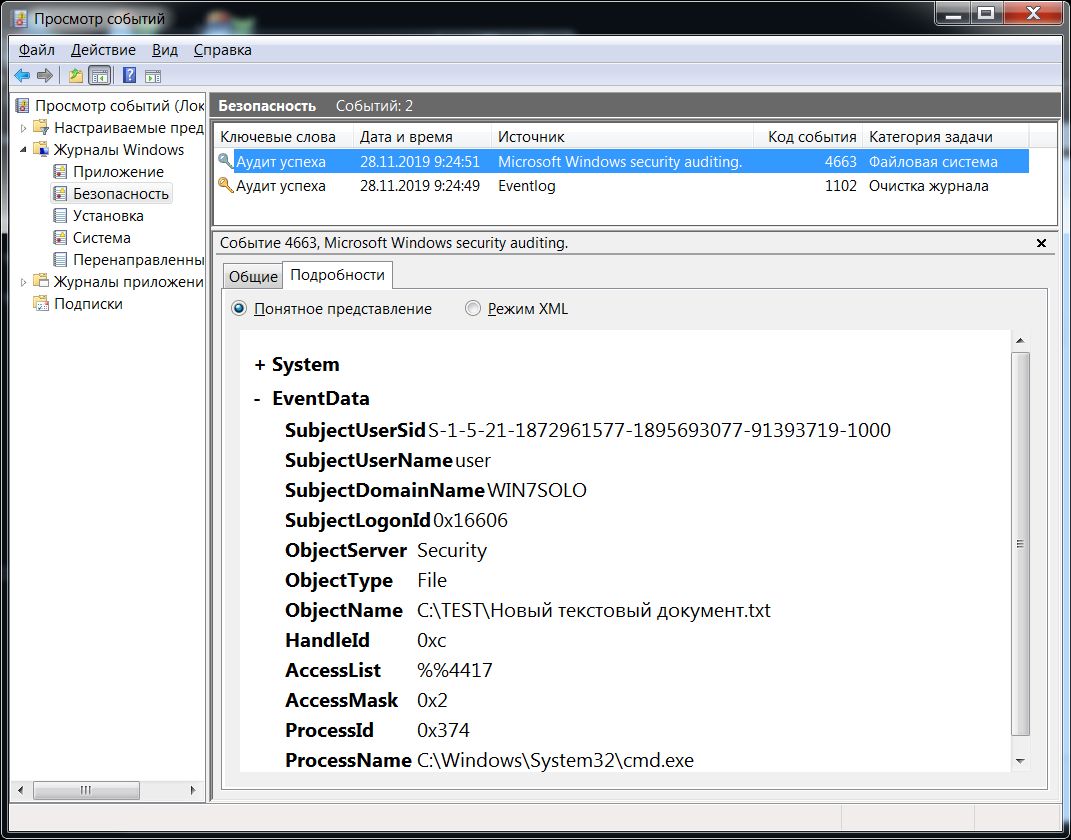Click the 28.11.2019 9:24:51 date cell
The height and width of the screenshot is (840, 1071).
pyautogui.click(x=420, y=162)
